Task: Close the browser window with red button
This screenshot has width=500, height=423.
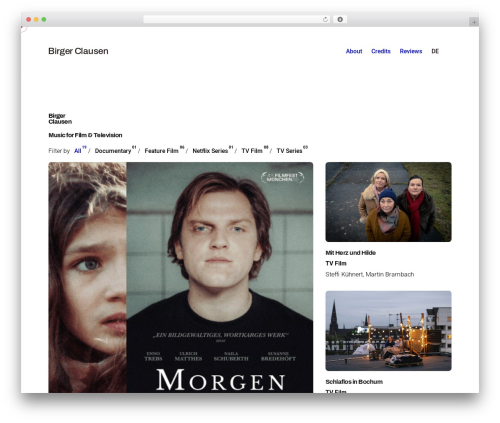Action: tap(29, 20)
